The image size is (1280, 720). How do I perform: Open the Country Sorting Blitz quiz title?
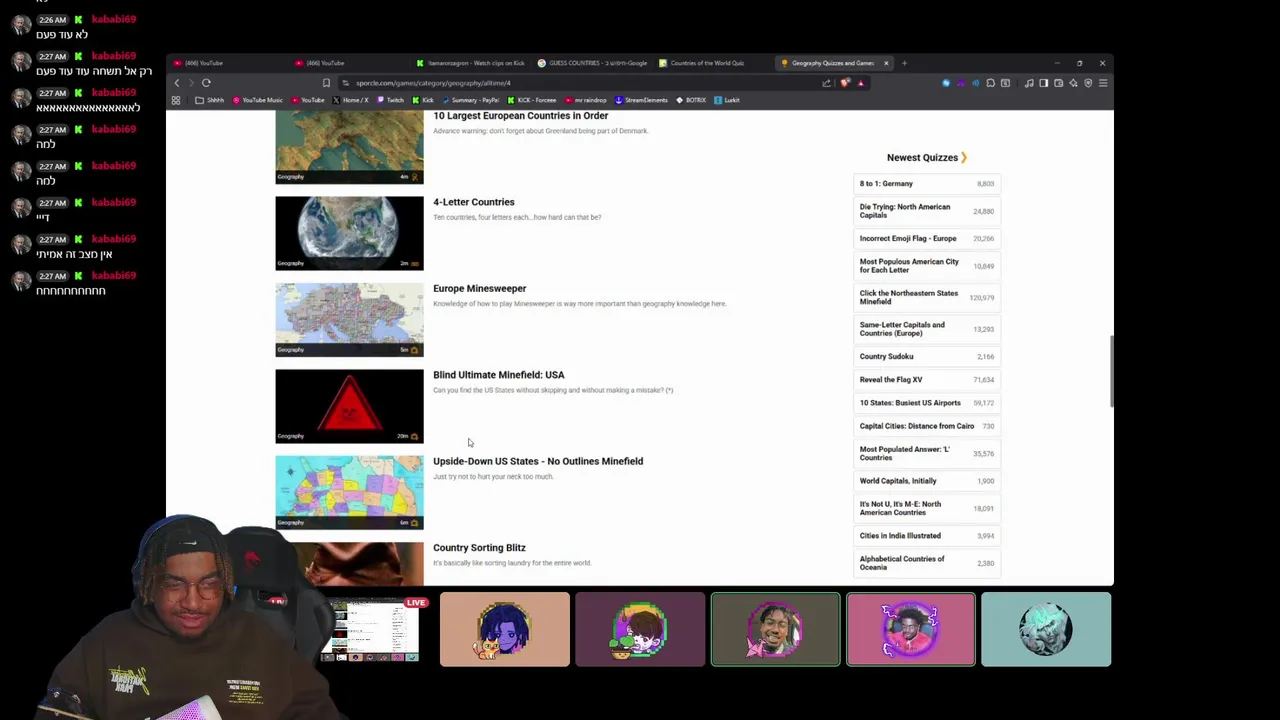(x=479, y=548)
